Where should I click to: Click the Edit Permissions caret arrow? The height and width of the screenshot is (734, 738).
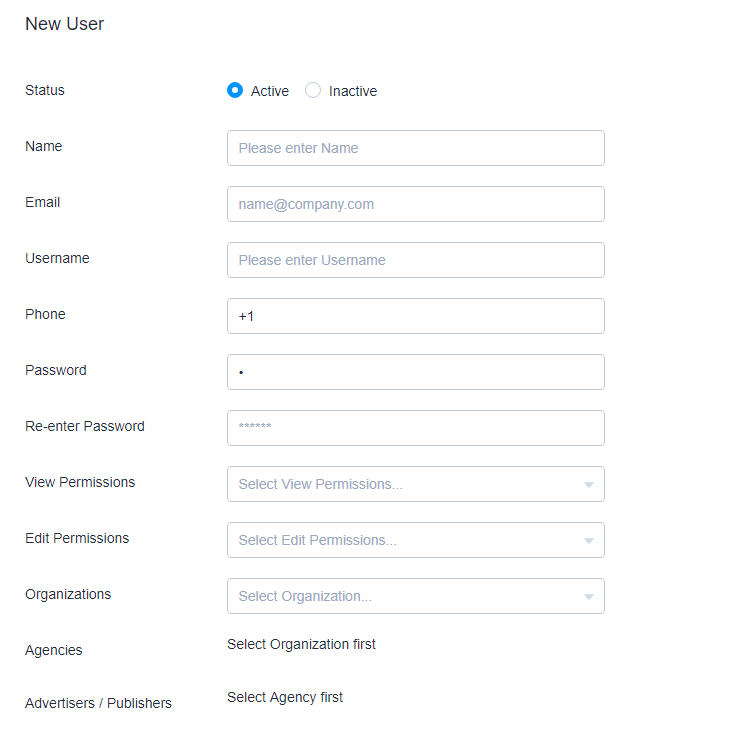[588, 541]
